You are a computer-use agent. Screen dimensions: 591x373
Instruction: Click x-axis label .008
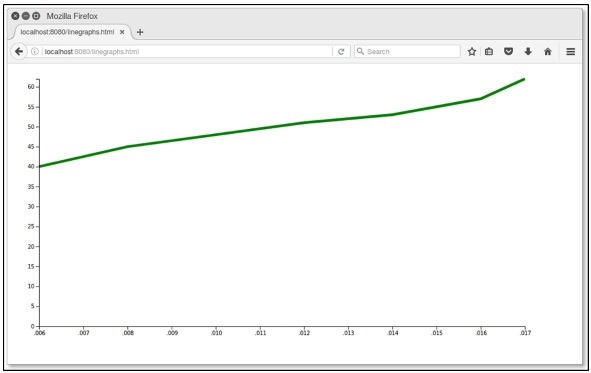point(128,333)
